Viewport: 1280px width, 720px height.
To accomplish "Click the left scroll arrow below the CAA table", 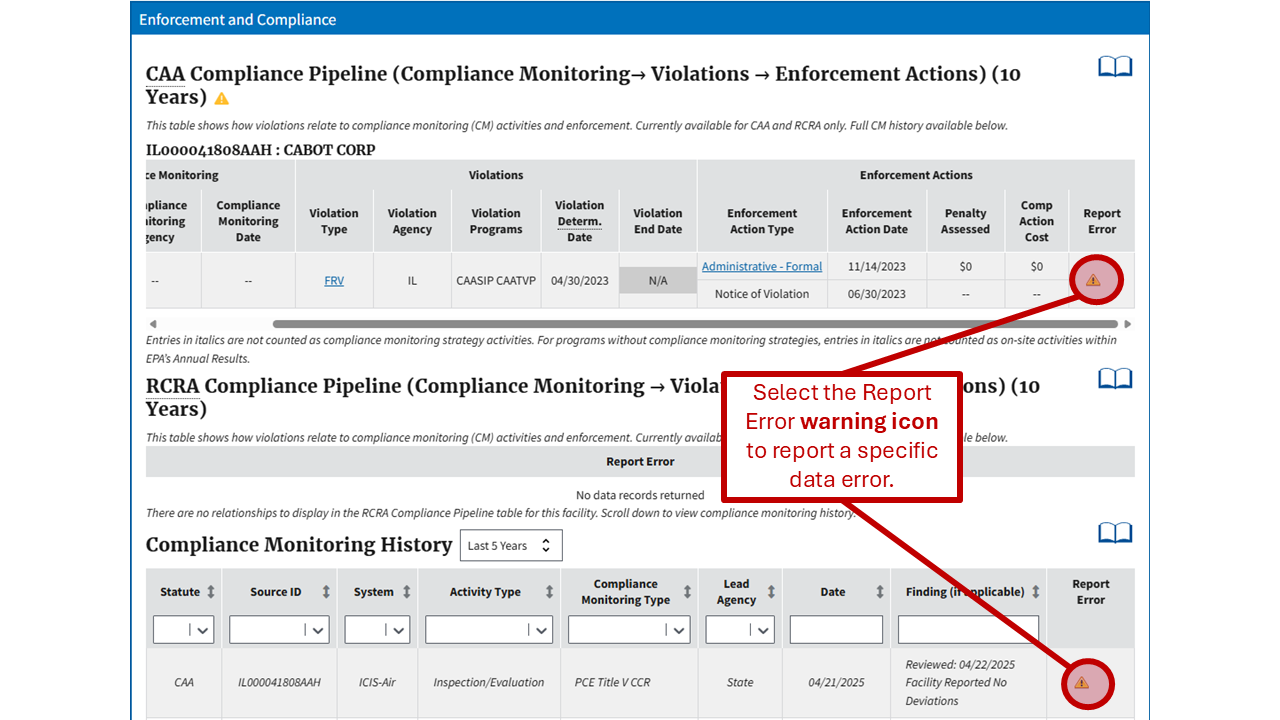I will tap(153, 323).
